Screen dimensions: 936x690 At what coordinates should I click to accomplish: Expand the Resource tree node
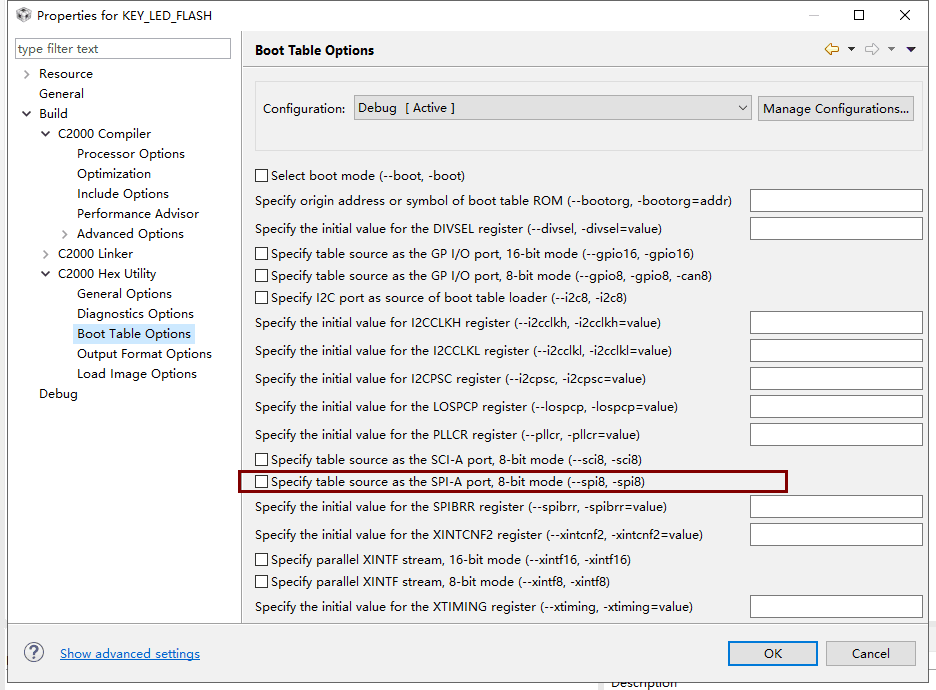pyautogui.click(x=26, y=74)
